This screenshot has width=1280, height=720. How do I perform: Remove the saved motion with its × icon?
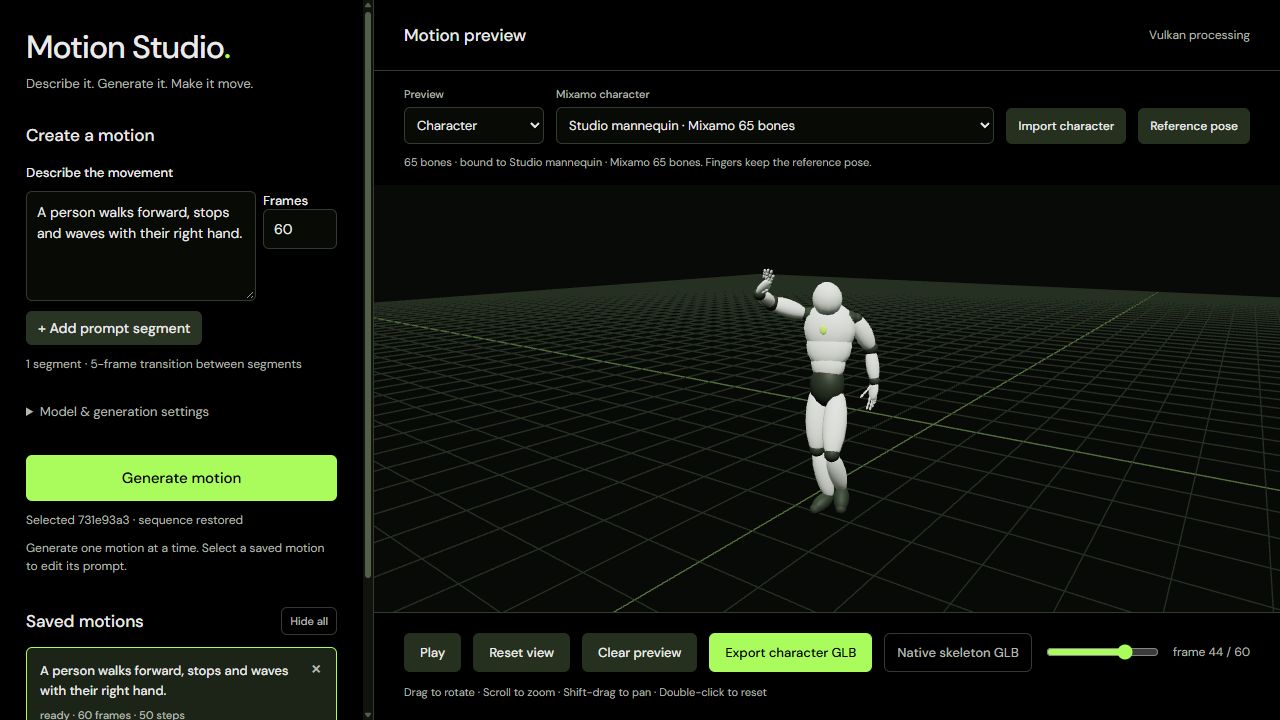click(316, 669)
